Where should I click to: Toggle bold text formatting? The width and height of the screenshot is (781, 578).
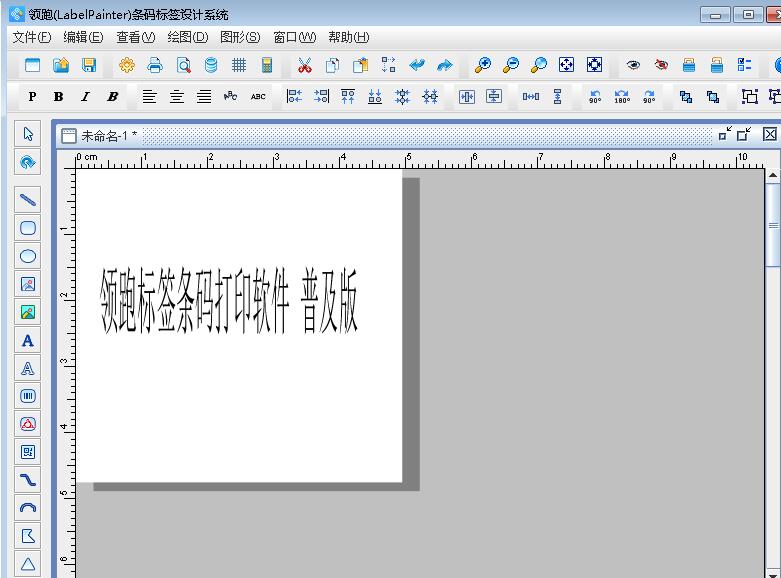click(x=59, y=97)
